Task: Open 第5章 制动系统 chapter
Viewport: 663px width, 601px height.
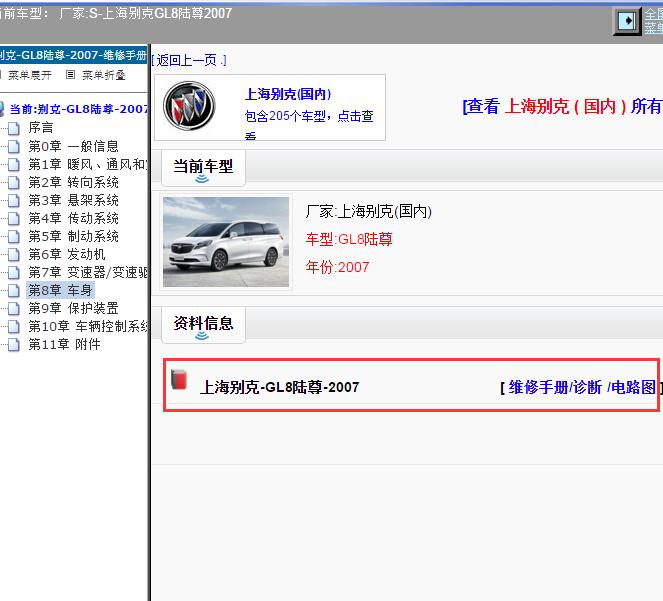Action: pos(74,236)
